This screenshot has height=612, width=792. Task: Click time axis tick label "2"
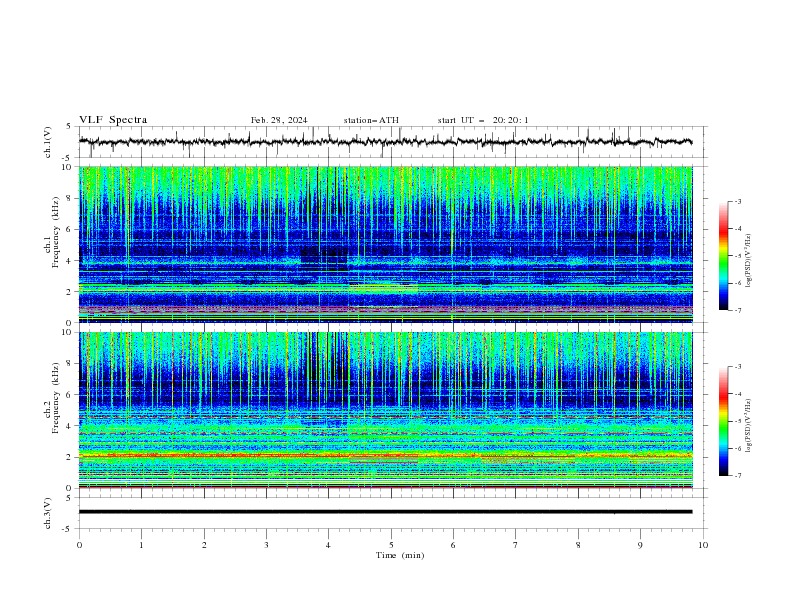(204, 545)
